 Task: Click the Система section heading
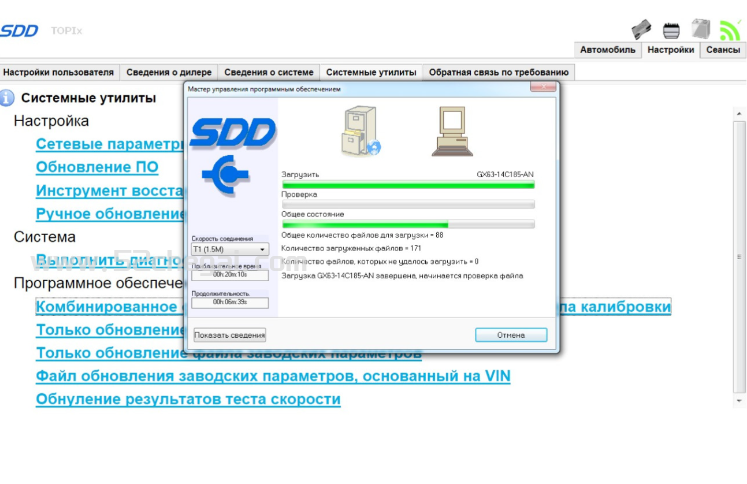(x=45, y=237)
